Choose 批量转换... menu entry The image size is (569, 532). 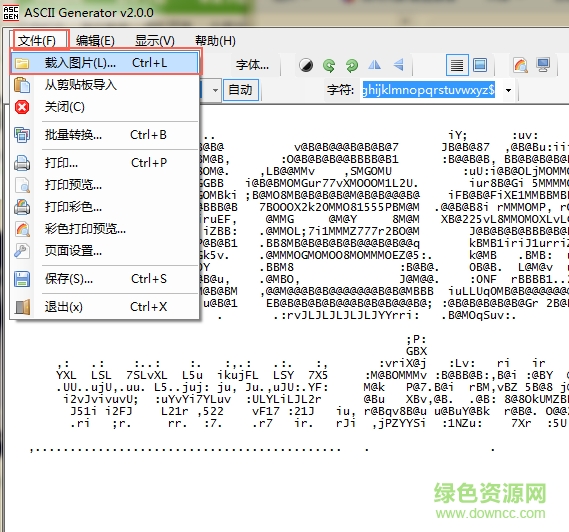coord(105,135)
